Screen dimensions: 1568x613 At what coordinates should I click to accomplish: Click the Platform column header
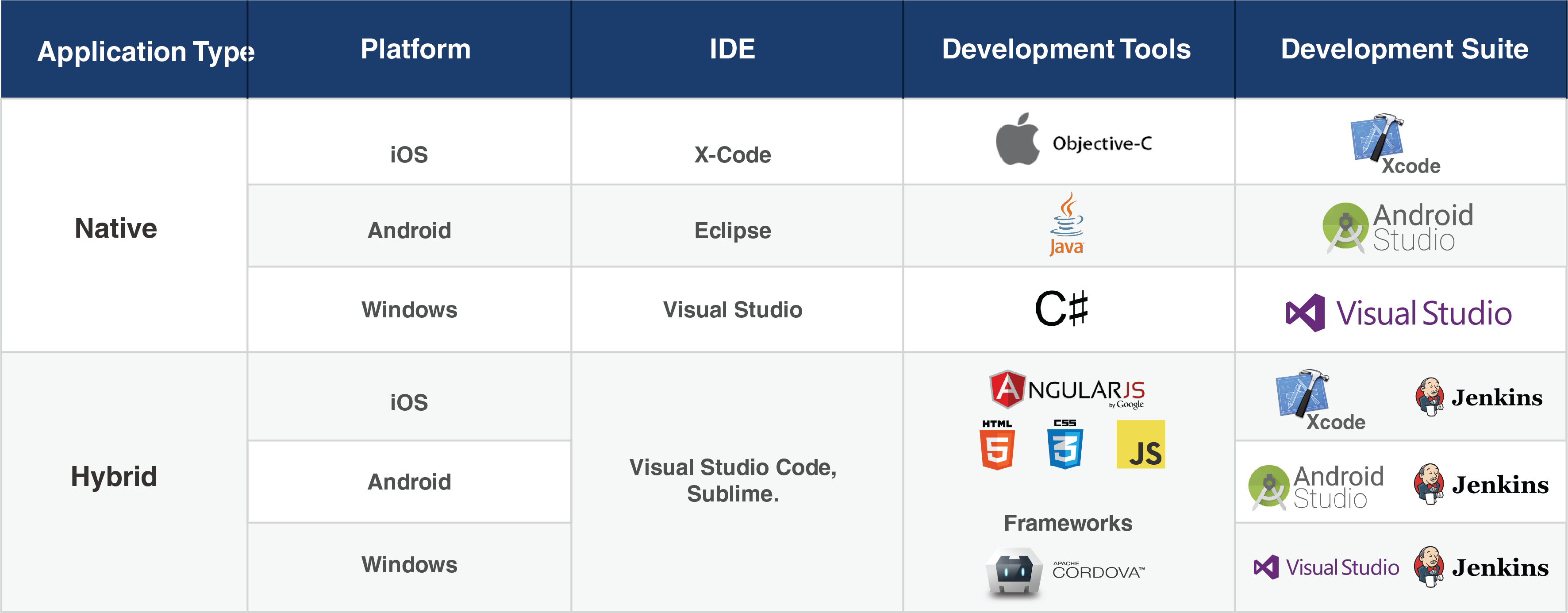409,49
